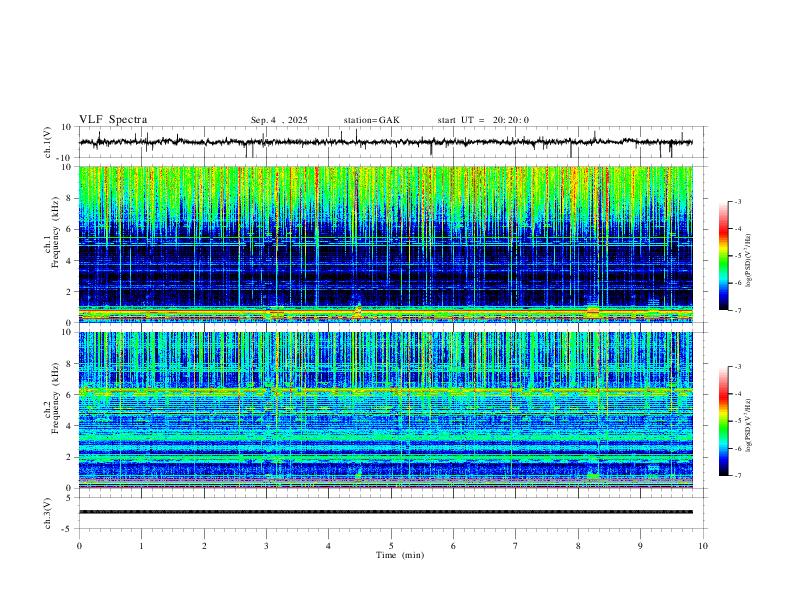Click time axis tick label "8"
The height and width of the screenshot is (612, 792).
tap(578, 546)
